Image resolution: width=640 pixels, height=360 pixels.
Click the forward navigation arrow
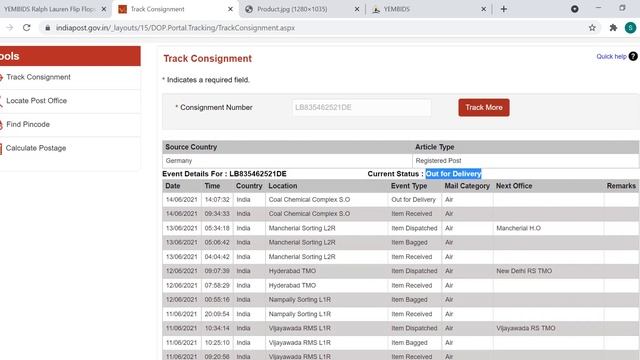[x=10, y=28]
